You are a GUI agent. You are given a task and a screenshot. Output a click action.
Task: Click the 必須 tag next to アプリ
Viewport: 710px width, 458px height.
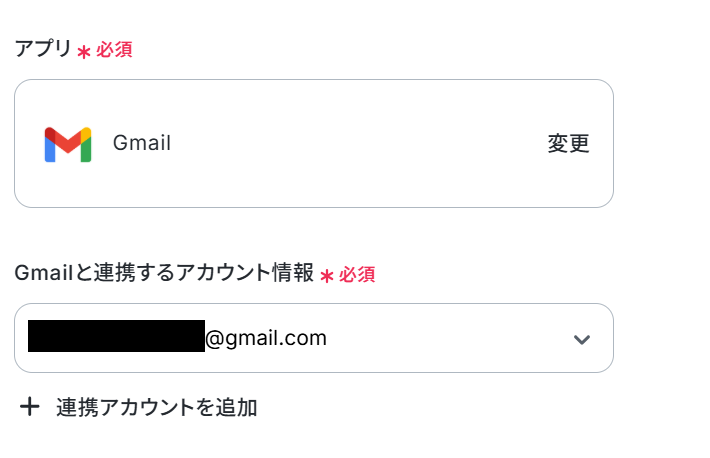pos(114,49)
